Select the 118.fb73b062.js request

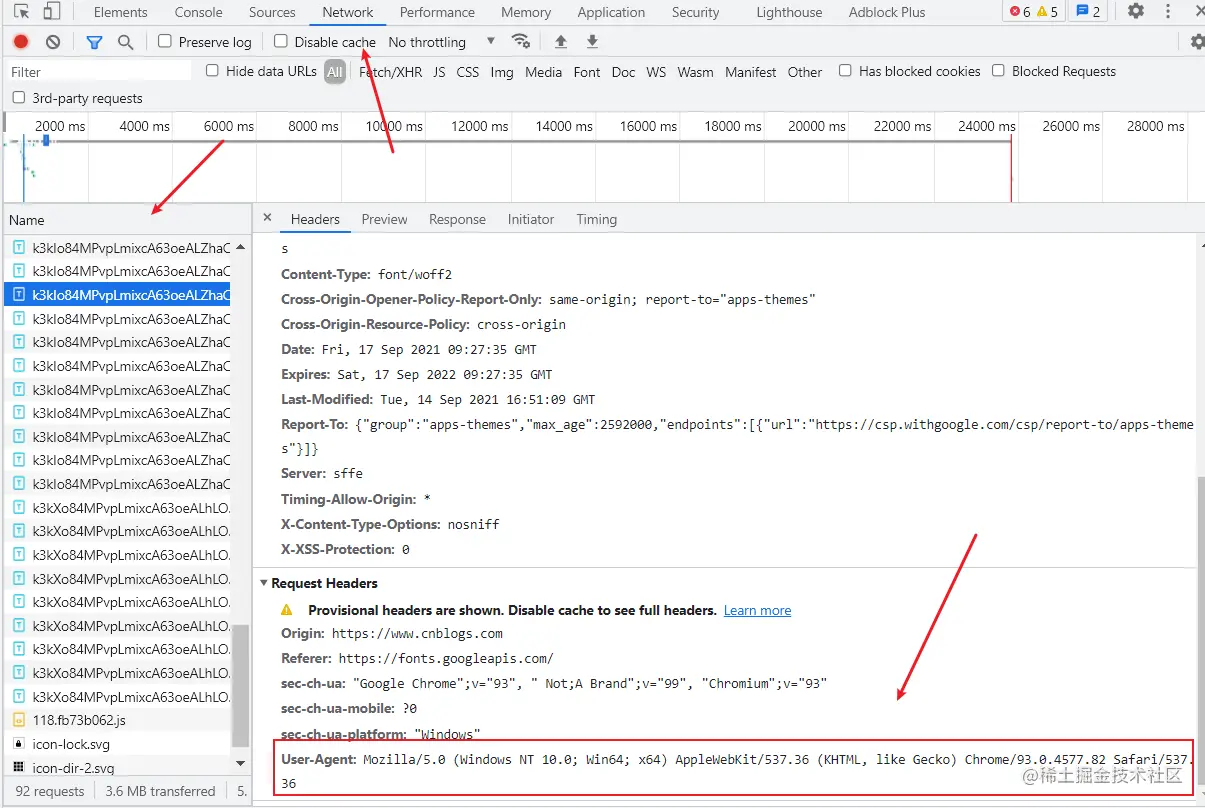pos(118,720)
